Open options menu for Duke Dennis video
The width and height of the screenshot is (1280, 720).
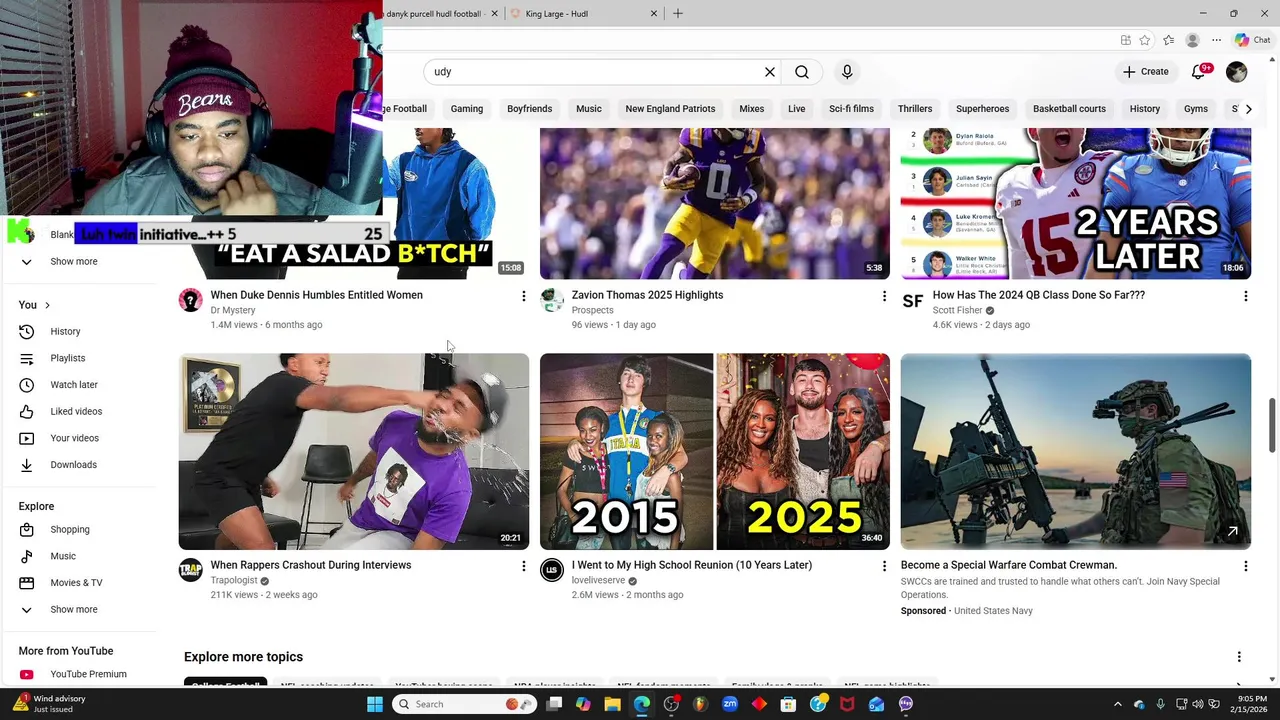pos(523,296)
